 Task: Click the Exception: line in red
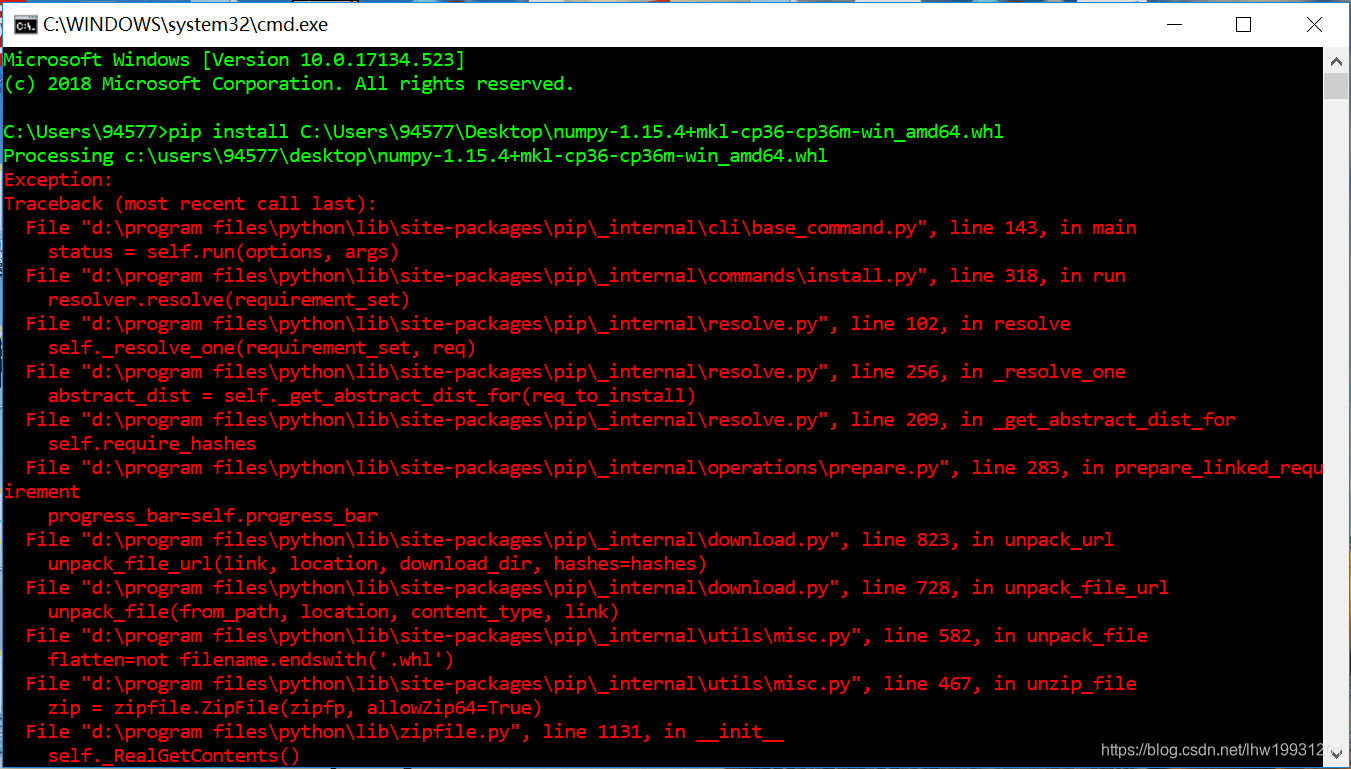pyautogui.click(x=57, y=179)
